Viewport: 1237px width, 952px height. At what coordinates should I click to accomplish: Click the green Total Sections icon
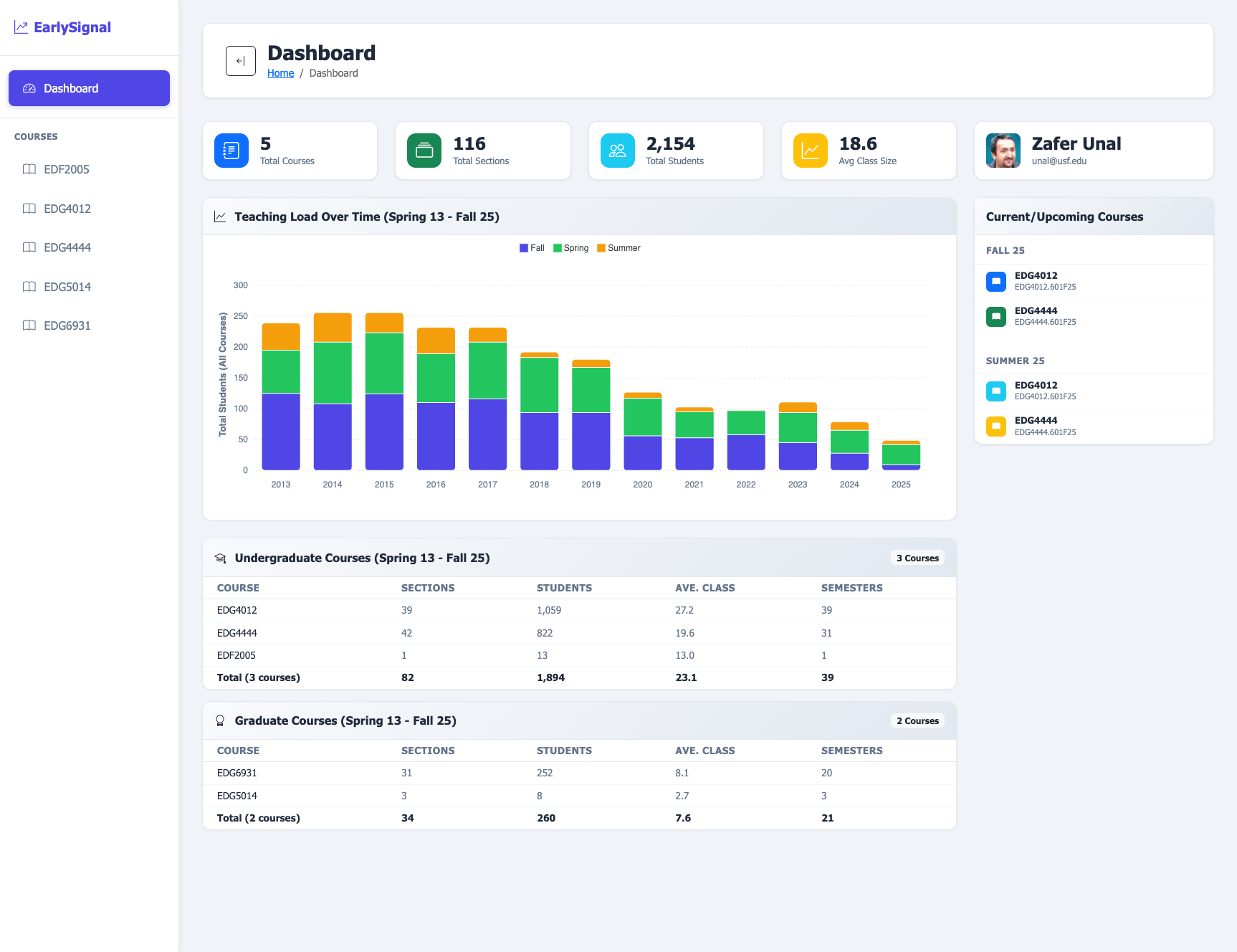[x=424, y=151]
